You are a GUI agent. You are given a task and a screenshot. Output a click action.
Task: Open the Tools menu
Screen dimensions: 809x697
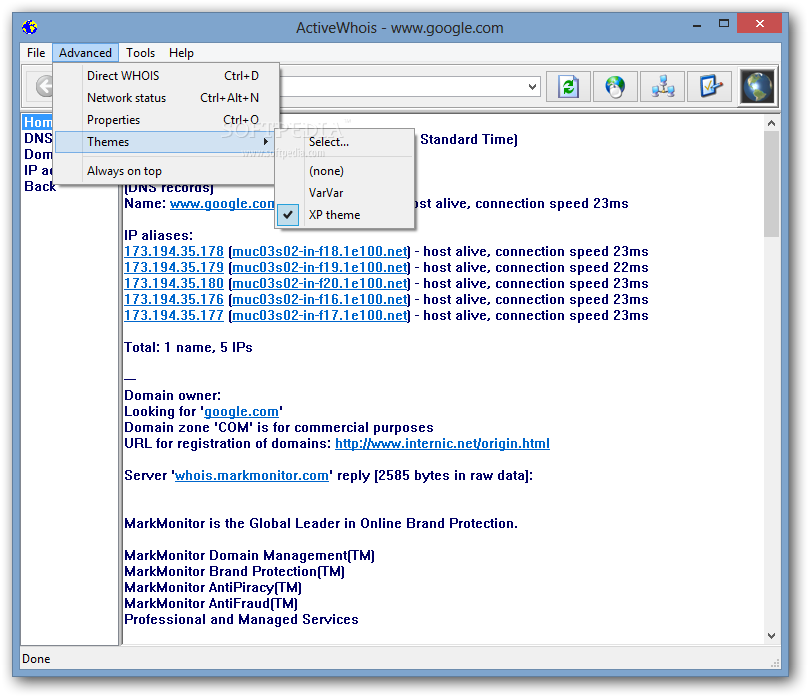pos(140,53)
